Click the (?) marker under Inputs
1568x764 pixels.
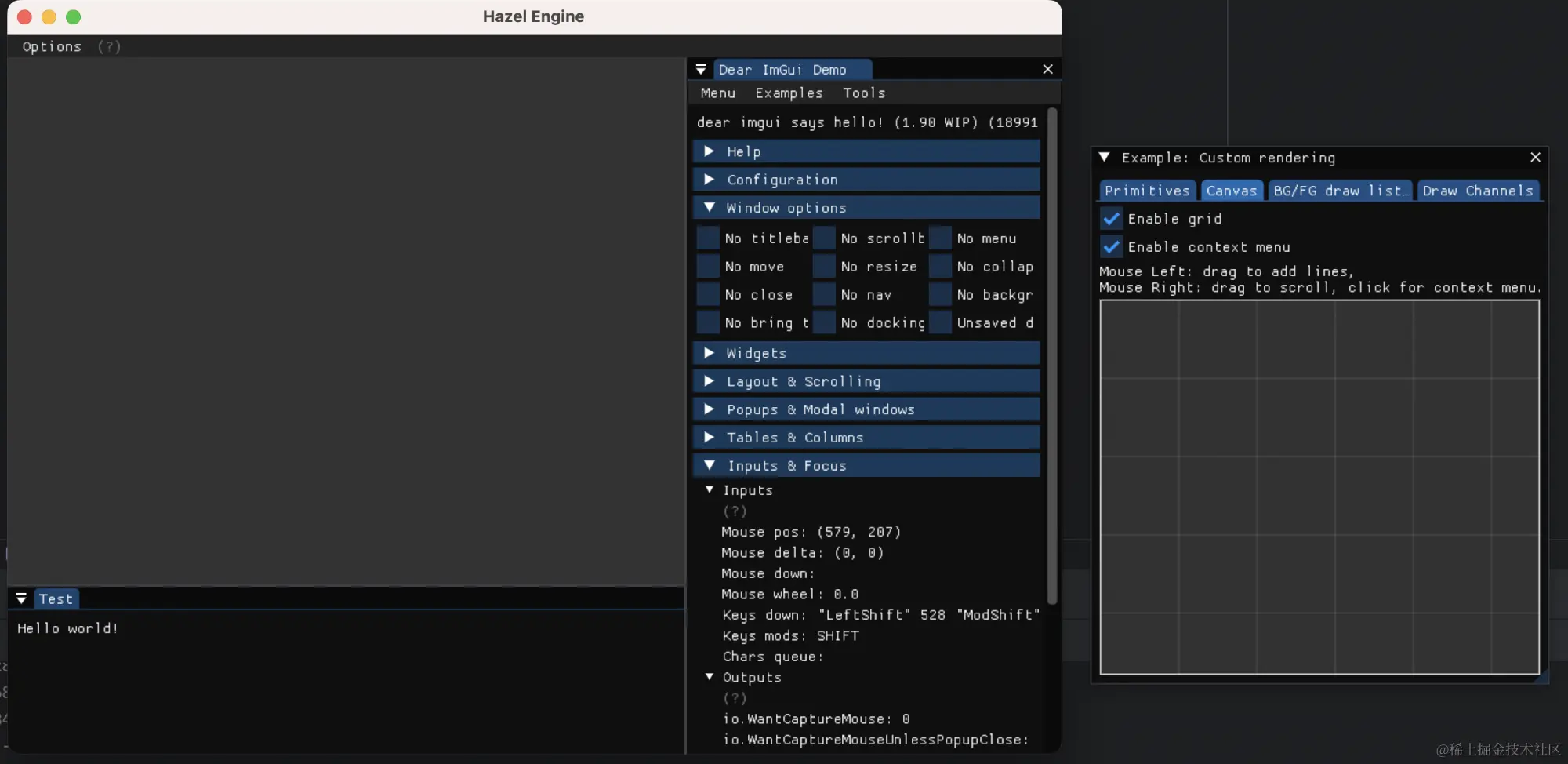pyautogui.click(x=735, y=511)
